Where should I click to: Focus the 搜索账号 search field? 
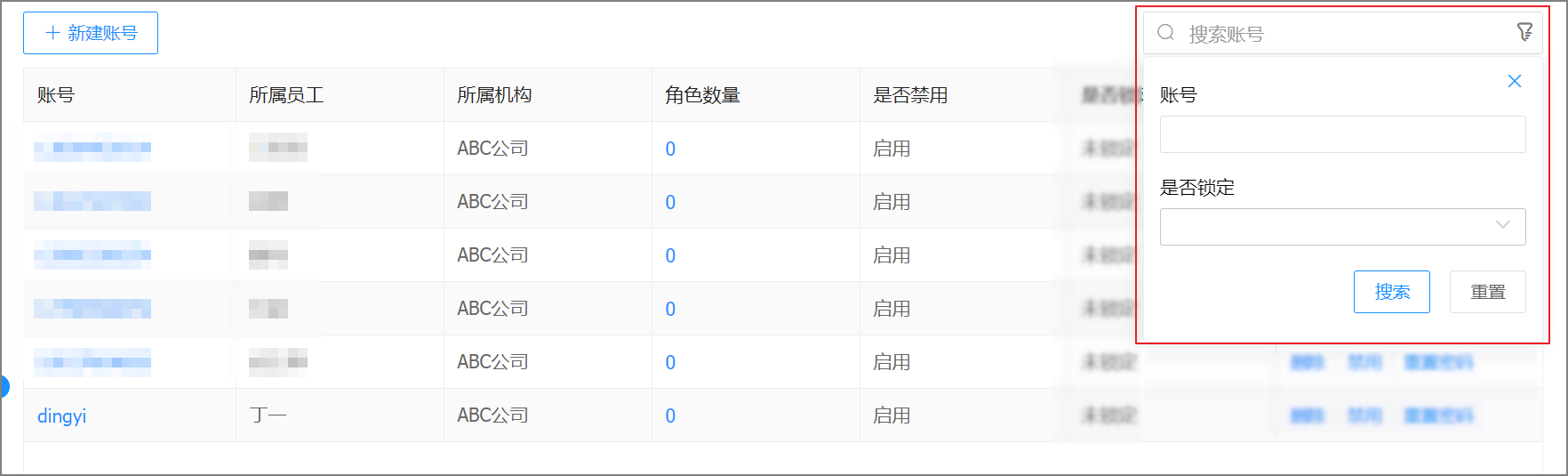click(1342, 33)
